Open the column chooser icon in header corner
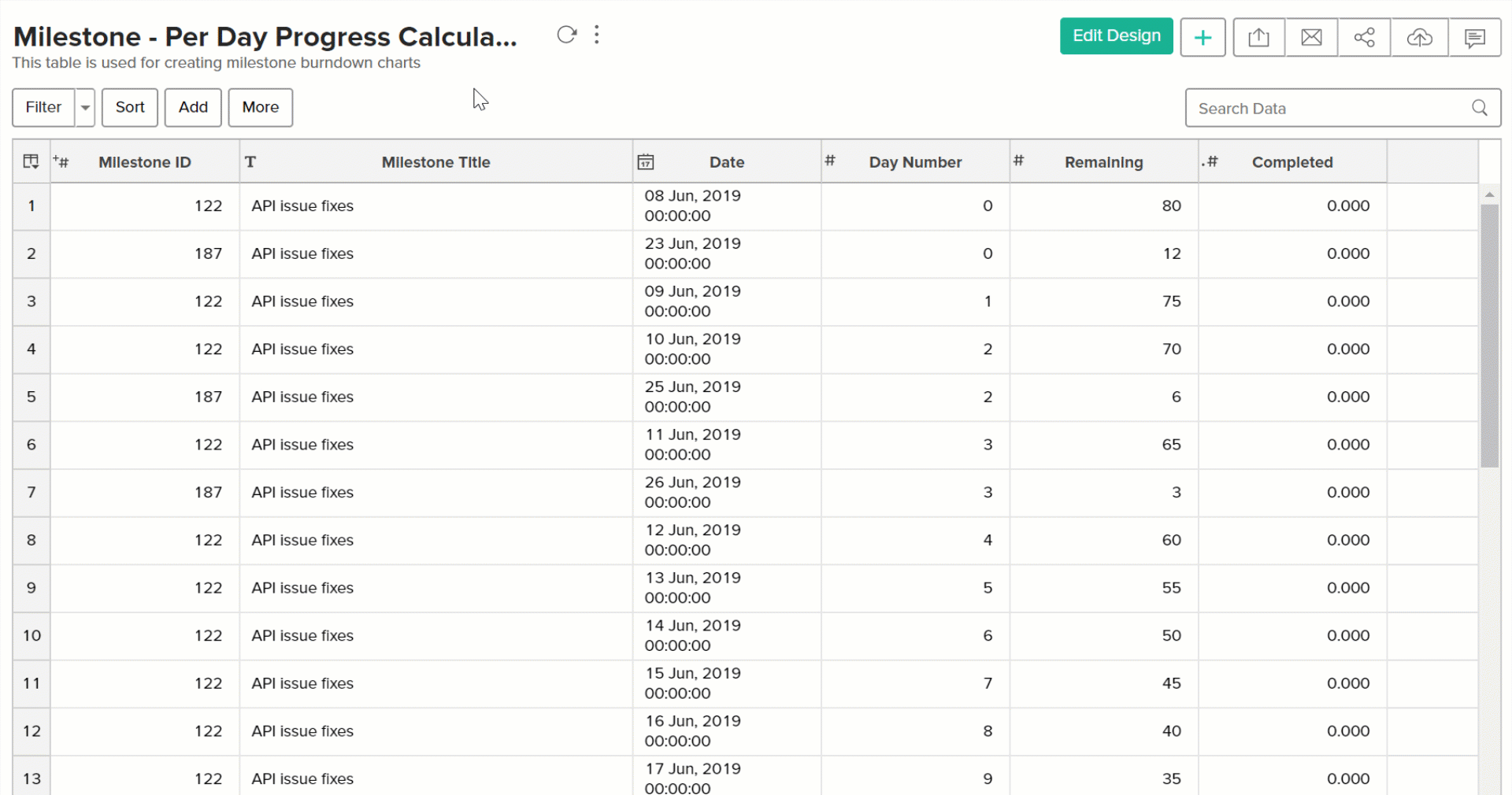1512x795 pixels. (31, 161)
